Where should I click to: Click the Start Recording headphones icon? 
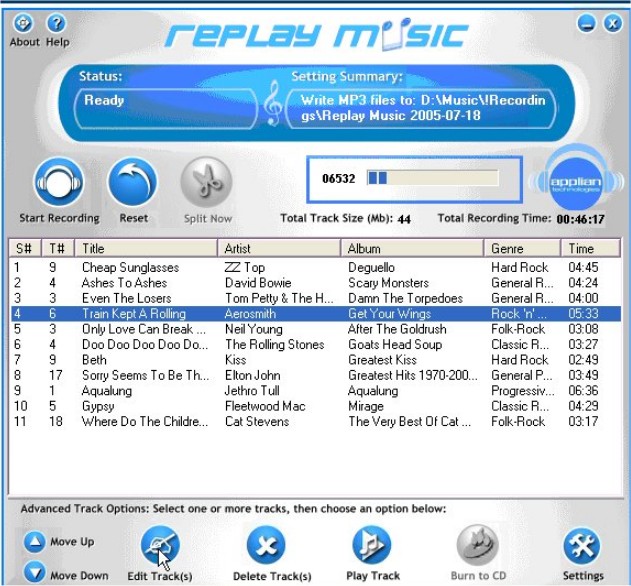coord(59,183)
